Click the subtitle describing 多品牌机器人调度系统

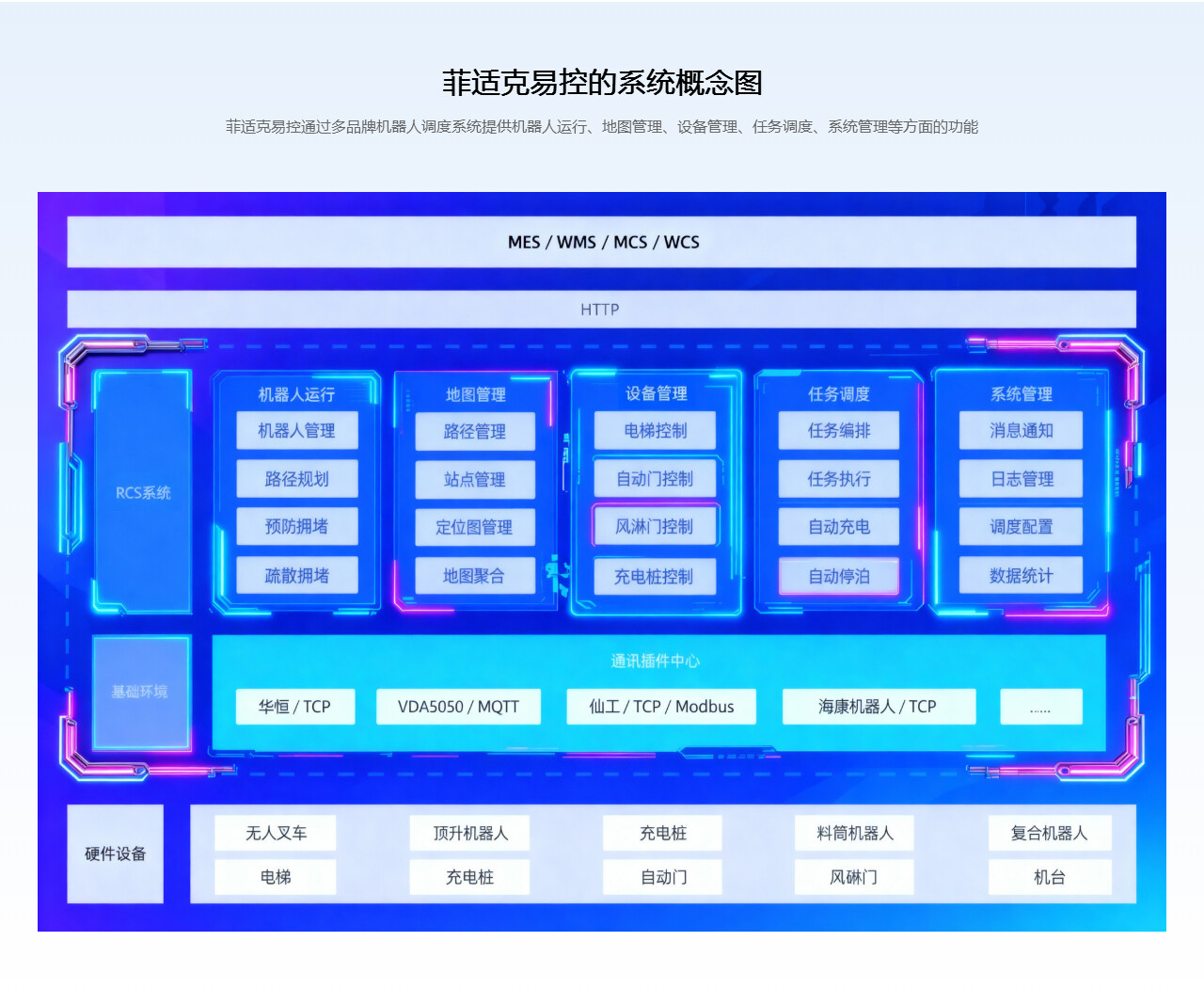602,126
